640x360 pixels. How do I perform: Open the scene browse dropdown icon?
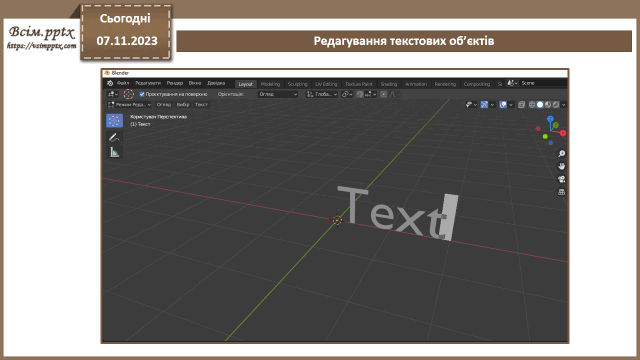click(x=512, y=83)
